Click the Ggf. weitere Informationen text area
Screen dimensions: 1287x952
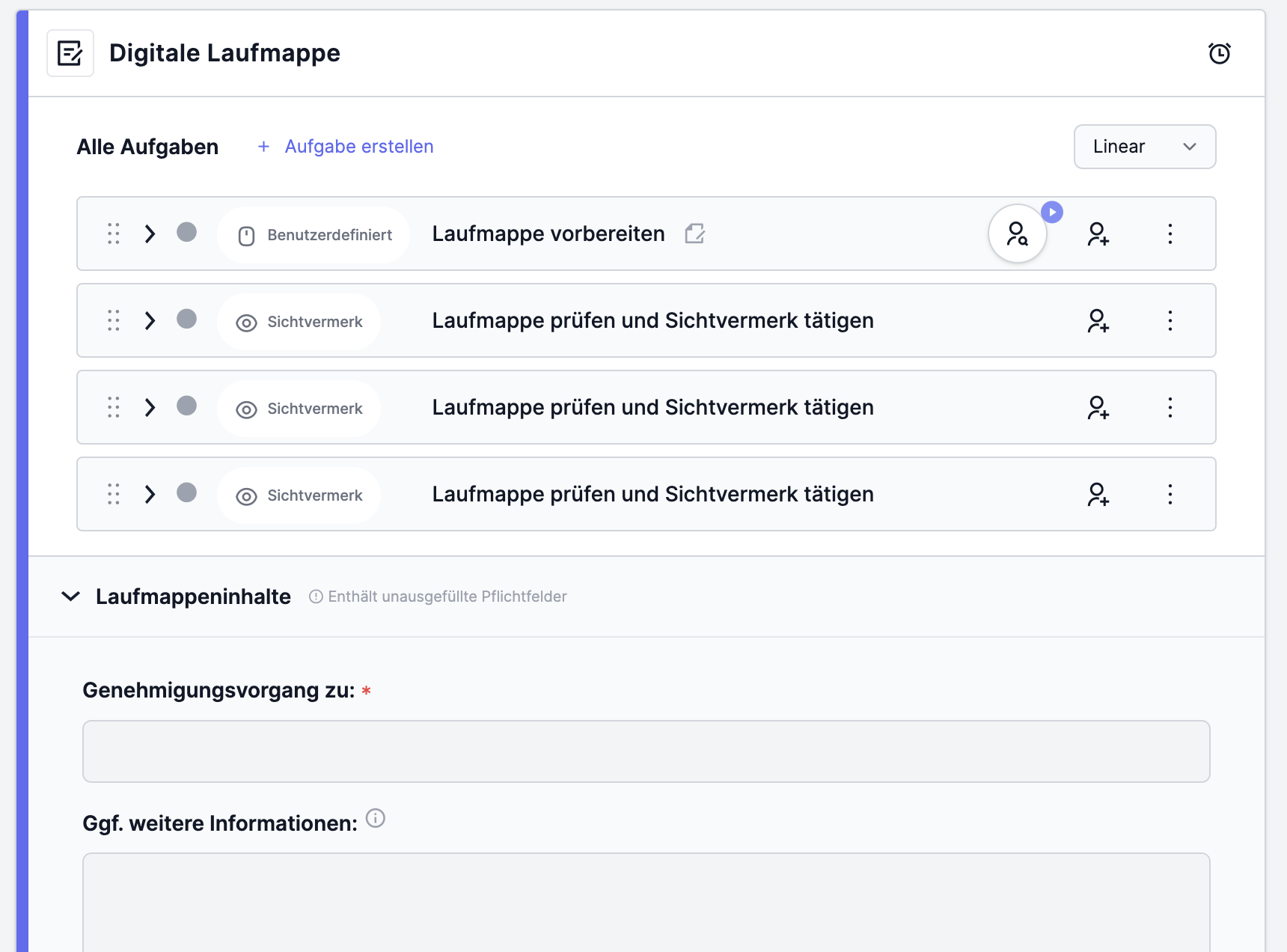[646, 903]
